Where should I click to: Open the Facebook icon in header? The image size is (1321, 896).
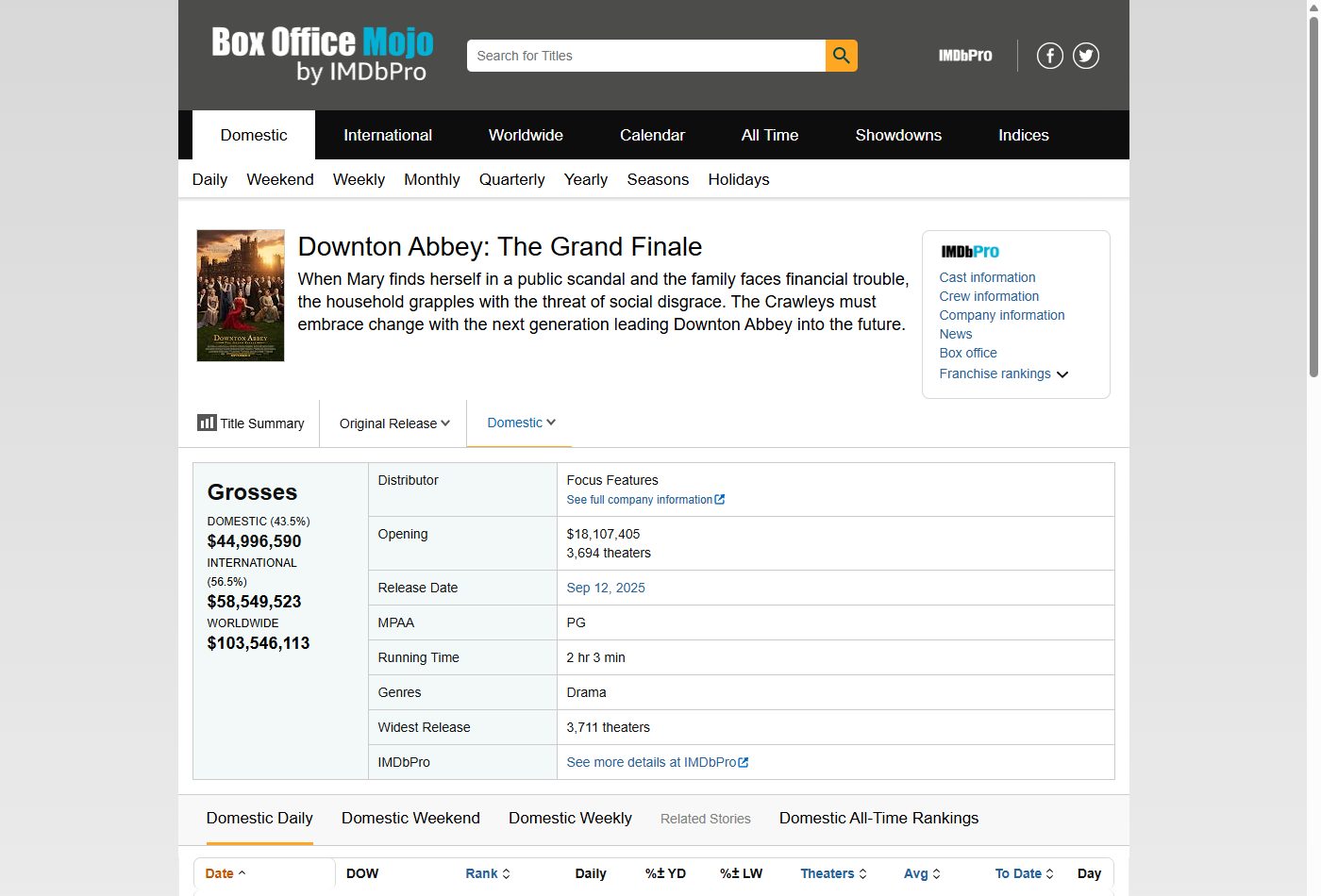tap(1050, 56)
